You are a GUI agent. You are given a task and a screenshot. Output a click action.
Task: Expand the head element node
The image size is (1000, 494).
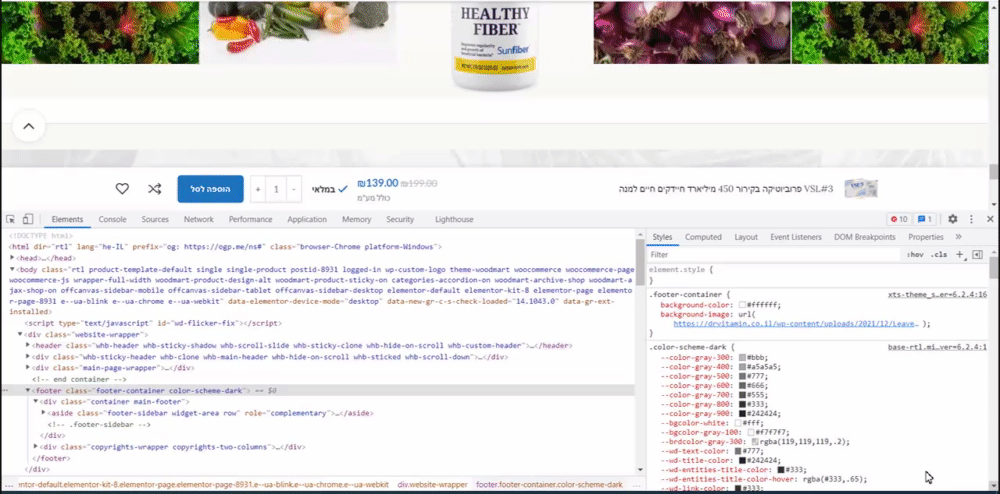12,258
